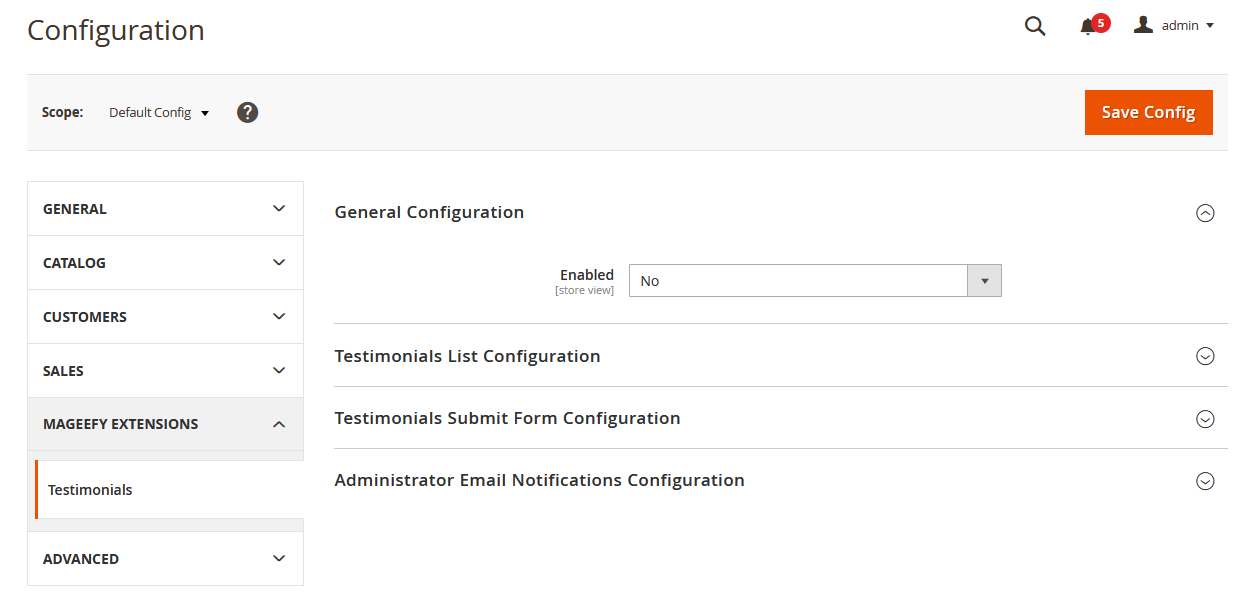Click the Testimonials List Configuration heading
The image size is (1249, 600).
tap(467, 356)
